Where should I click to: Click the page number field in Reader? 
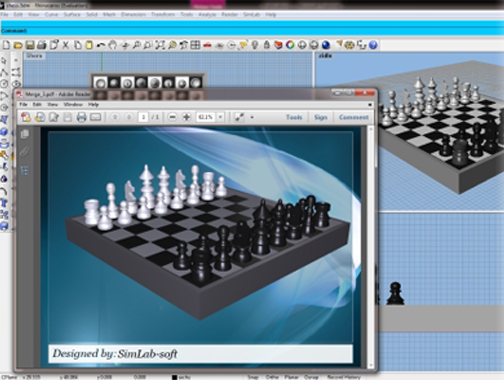(143, 117)
